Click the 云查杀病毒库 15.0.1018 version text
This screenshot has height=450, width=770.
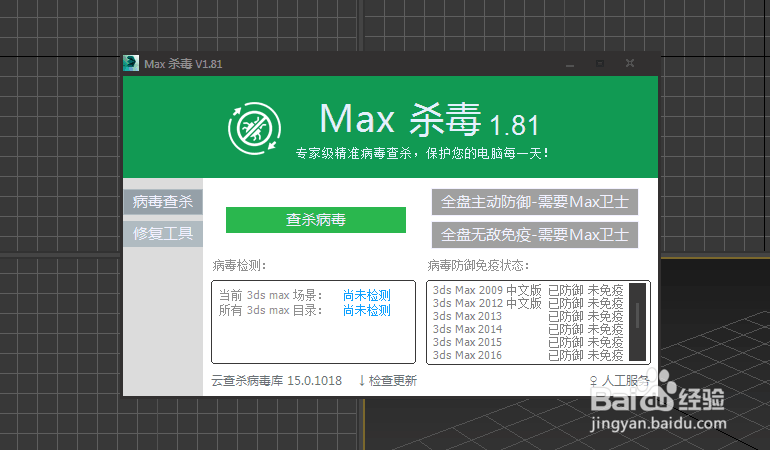click(276, 381)
